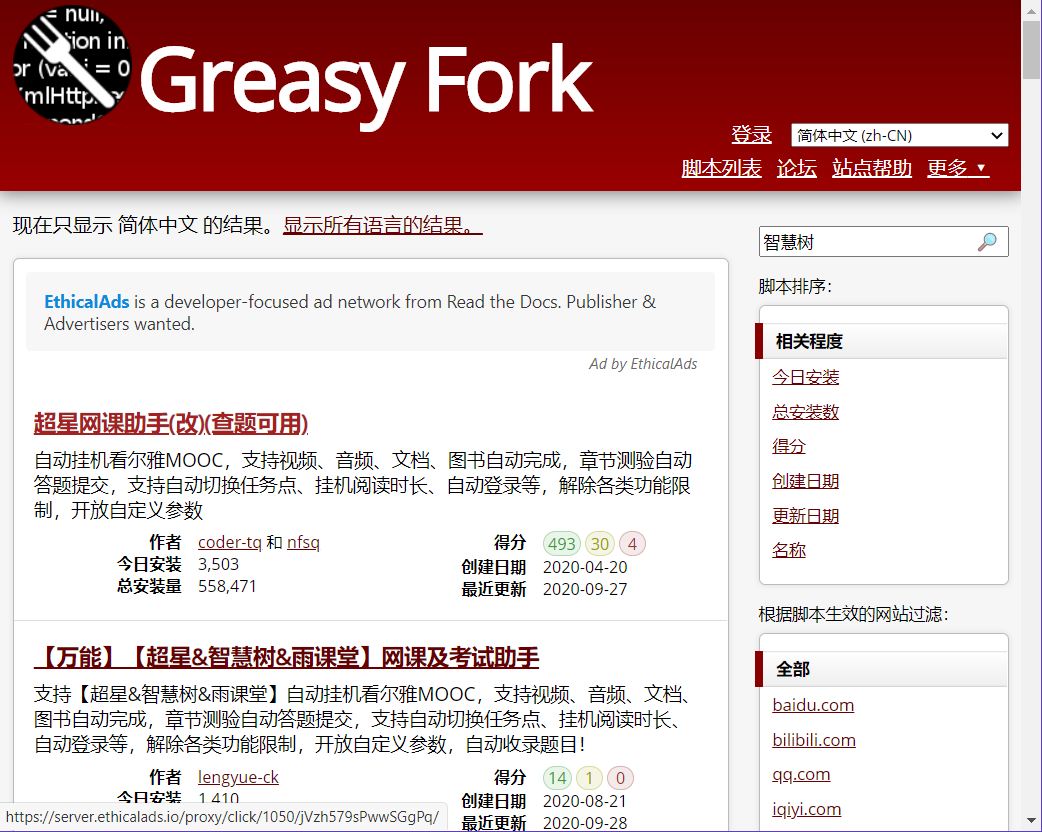Image resolution: width=1042 pixels, height=832 pixels.
Task: Sort scripts by 更新日期
Action: [x=805, y=516]
